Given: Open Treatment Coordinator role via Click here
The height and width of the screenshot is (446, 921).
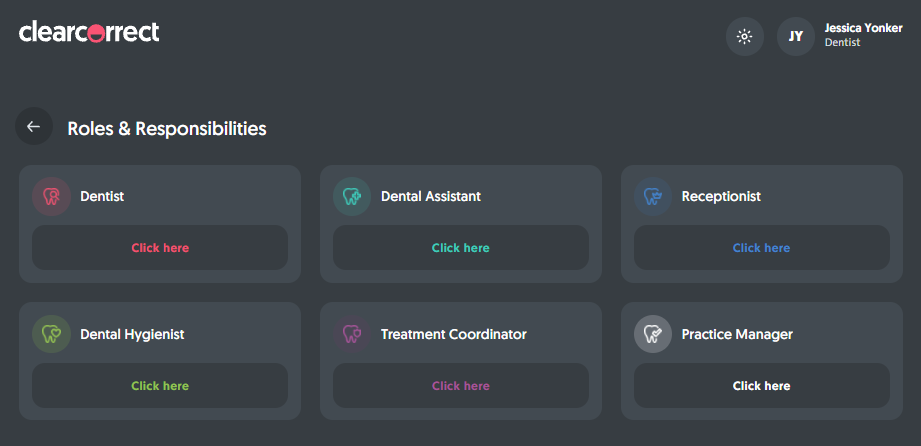Looking at the screenshot, I should tap(460, 385).
